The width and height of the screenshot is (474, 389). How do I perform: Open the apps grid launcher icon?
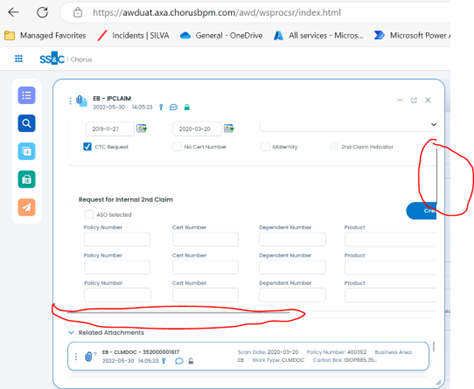pos(19,59)
